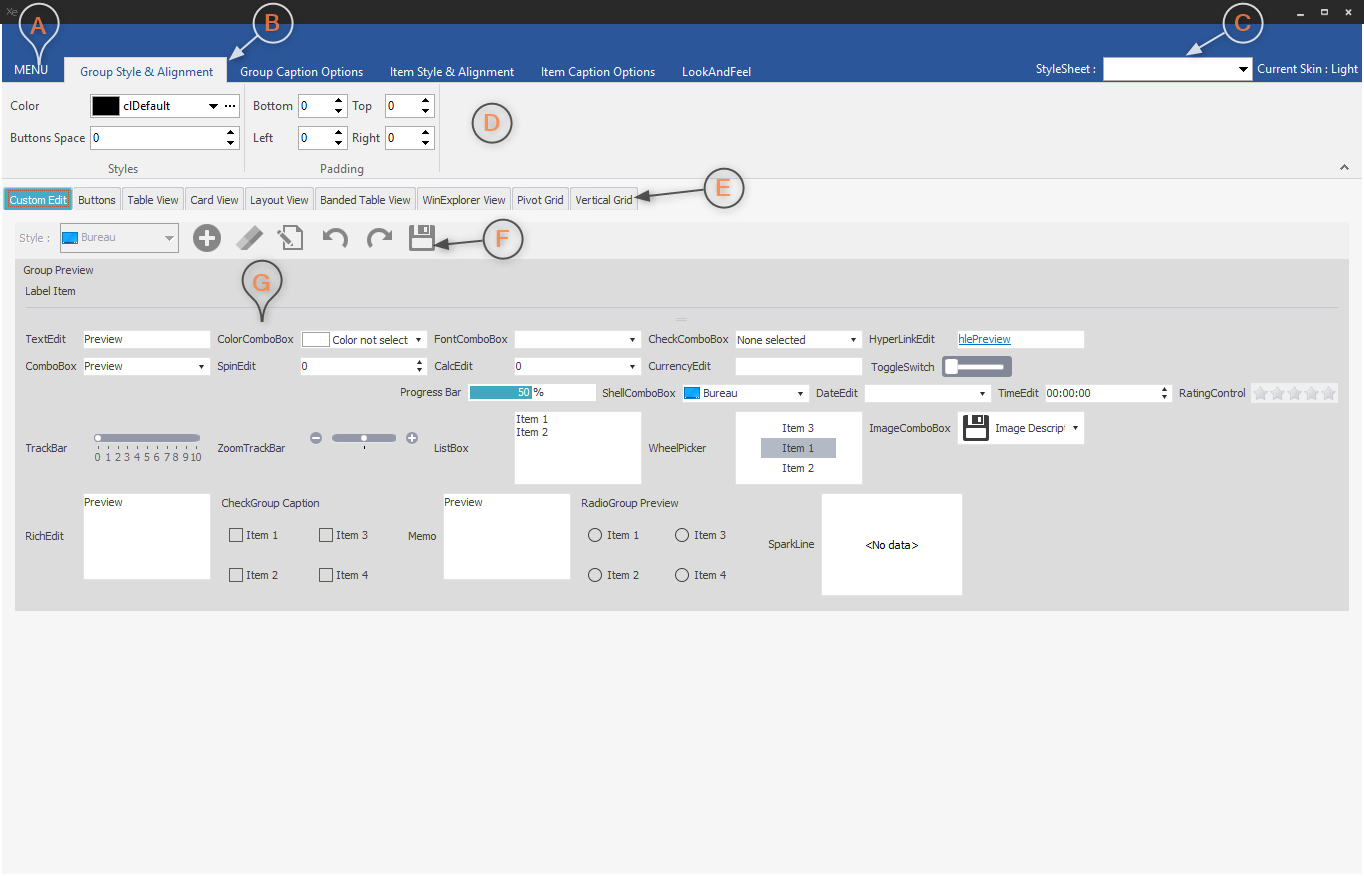
Task: Toggle the ToggleSwitch control
Action: click(977, 367)
